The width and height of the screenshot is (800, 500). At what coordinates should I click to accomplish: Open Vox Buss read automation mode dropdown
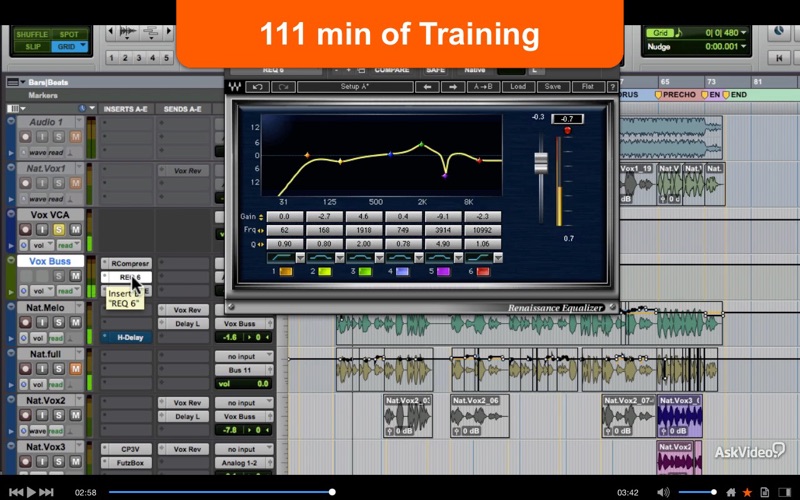pos(68,291)
